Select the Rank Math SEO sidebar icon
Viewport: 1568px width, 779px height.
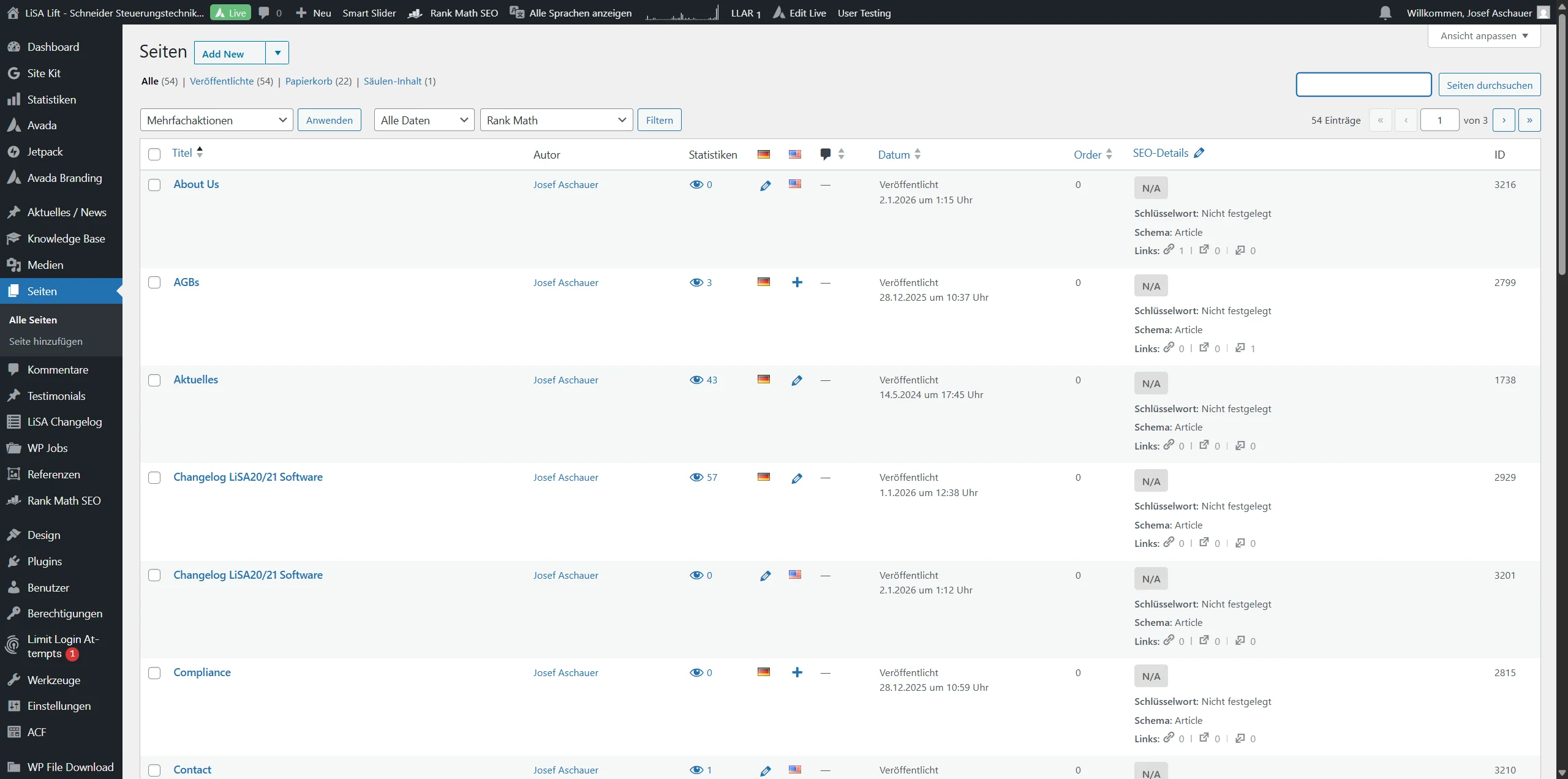coord(14,500)
